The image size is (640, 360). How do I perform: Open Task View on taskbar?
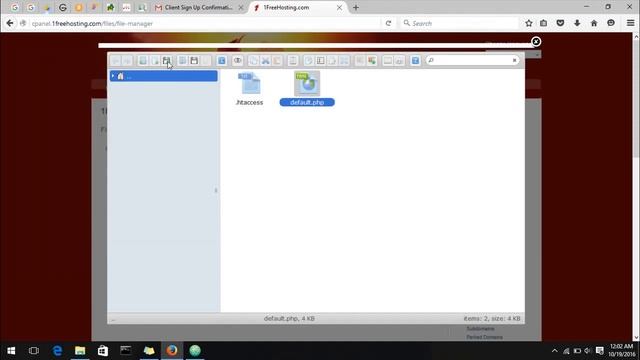[x=34, y=351]
